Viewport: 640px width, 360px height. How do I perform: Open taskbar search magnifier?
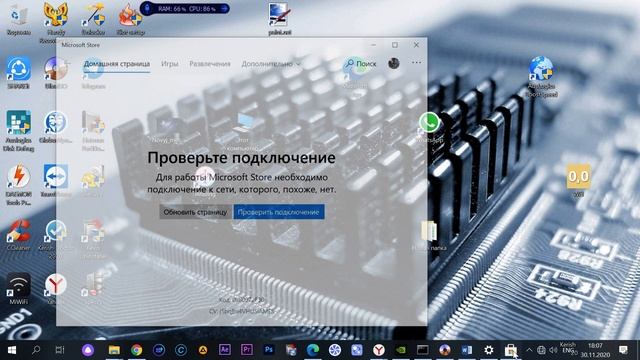[x=36, y=350]
